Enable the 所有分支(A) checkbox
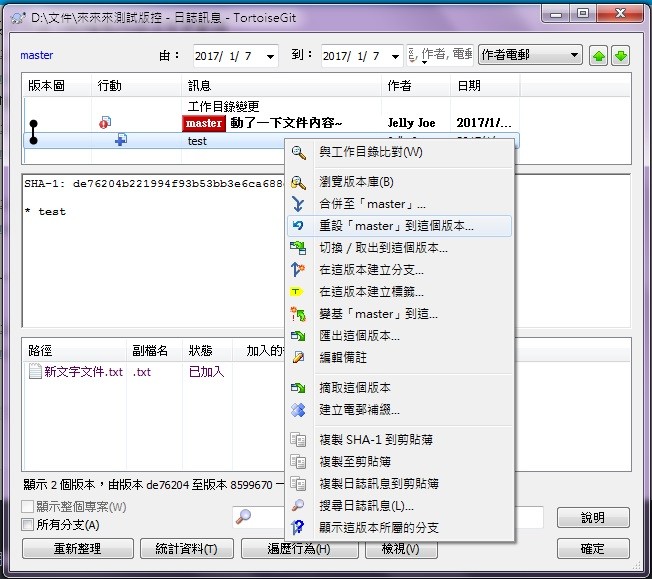Screen dimensions: 652x579 coord(27,525)
